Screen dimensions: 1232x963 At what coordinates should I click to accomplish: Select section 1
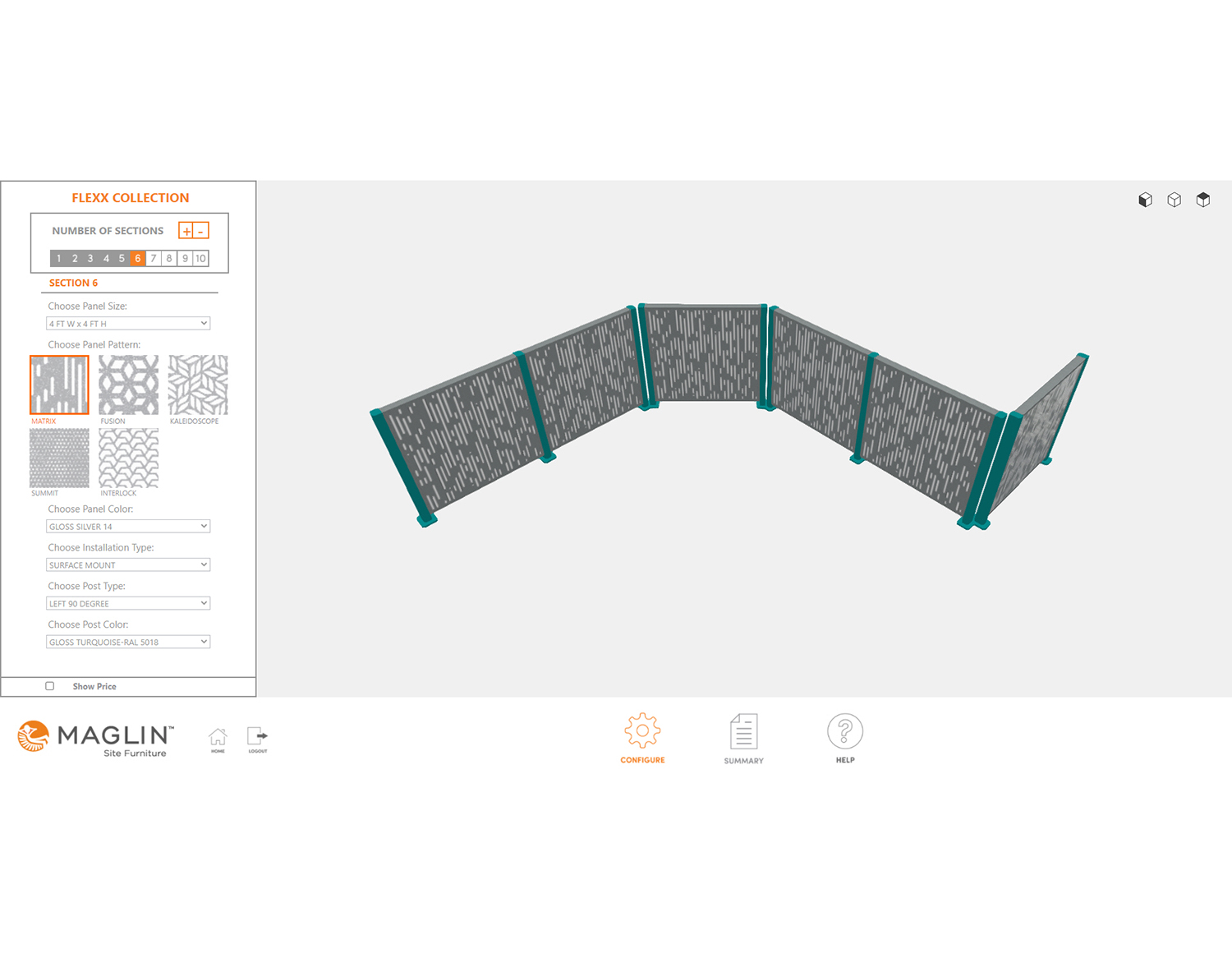pyautogui.click(x=58, y=258)
